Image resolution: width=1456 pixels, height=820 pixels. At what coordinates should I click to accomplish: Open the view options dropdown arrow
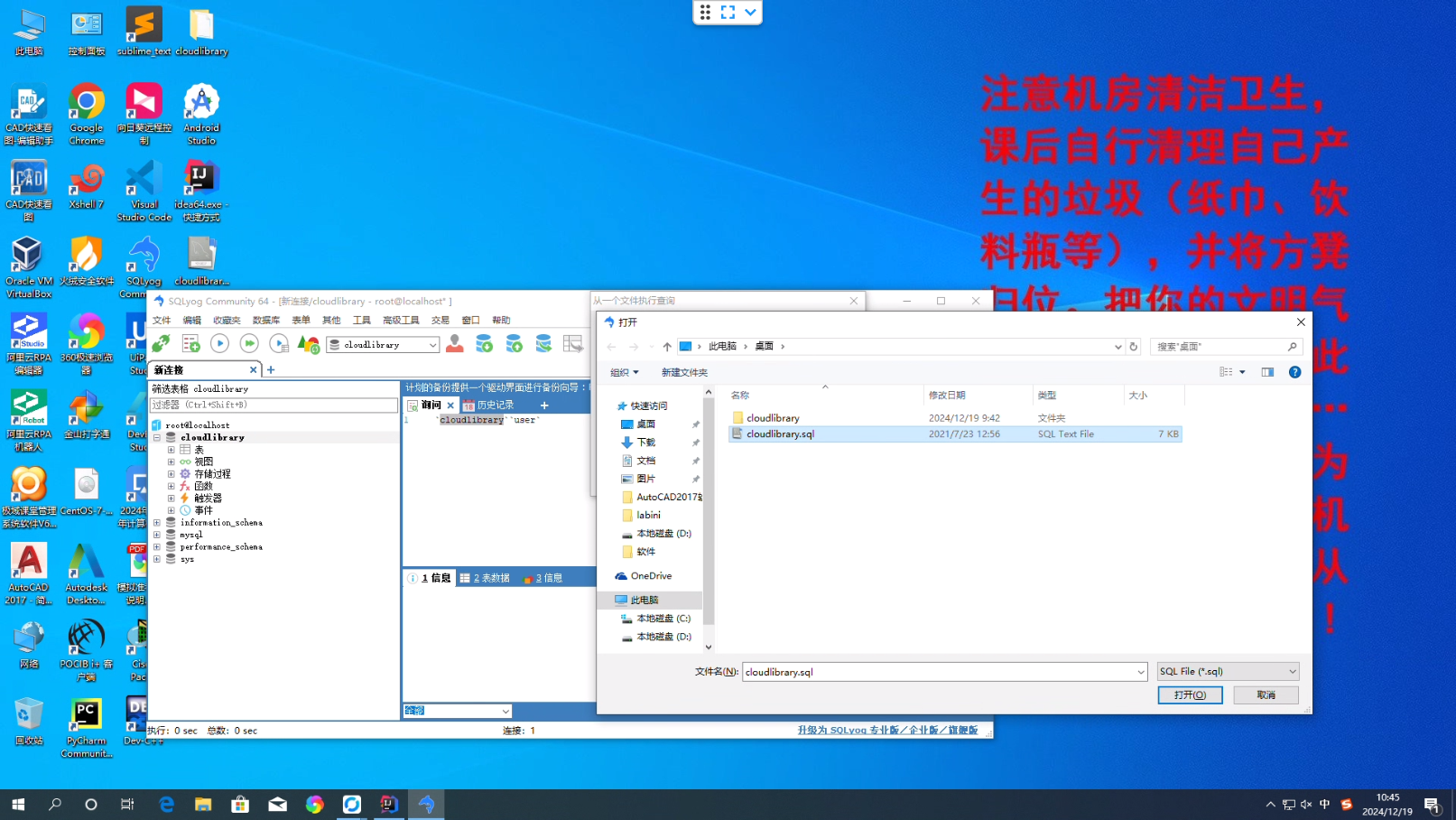1242,372
